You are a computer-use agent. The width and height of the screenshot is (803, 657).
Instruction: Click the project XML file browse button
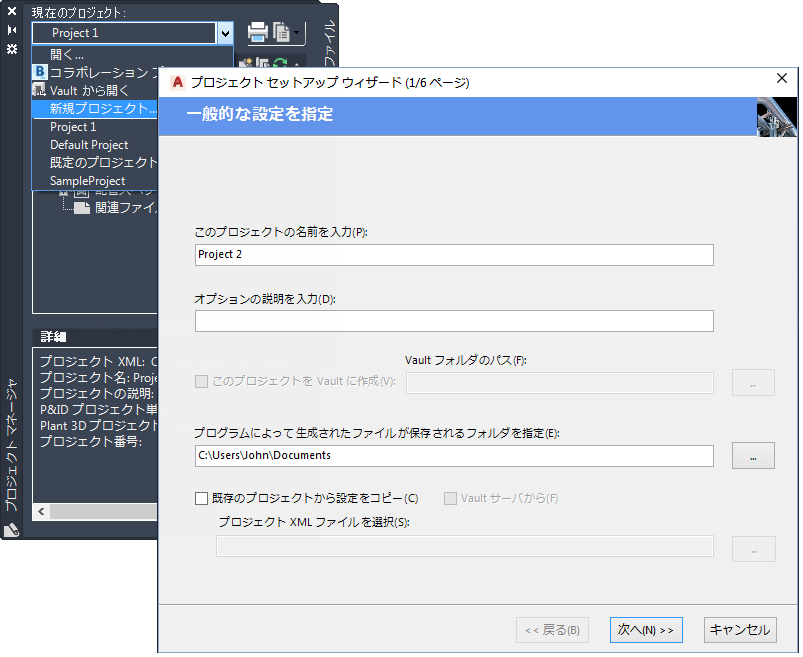[x=753, y=549]
